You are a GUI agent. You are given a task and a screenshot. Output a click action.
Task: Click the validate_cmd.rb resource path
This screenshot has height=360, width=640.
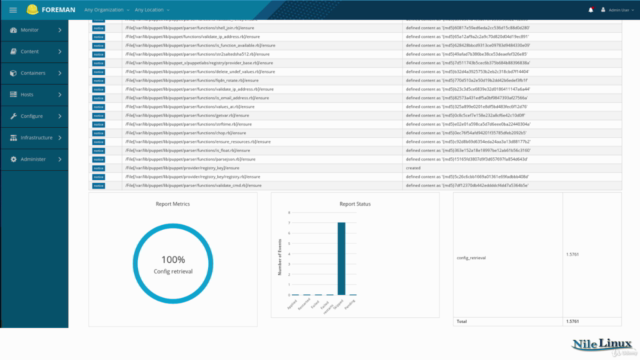tap(193, 186)
